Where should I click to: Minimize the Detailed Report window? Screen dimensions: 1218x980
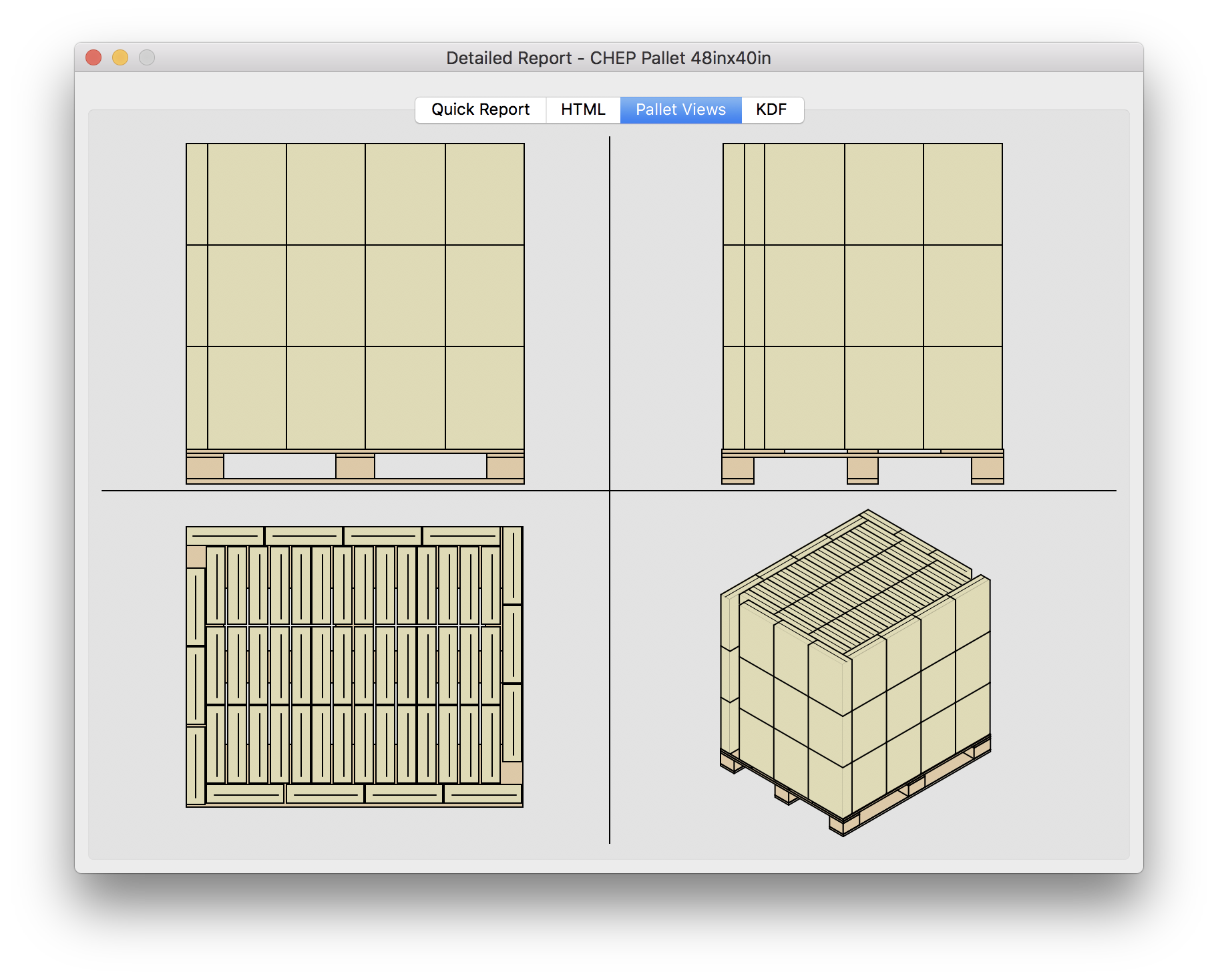tap(120, 58)
